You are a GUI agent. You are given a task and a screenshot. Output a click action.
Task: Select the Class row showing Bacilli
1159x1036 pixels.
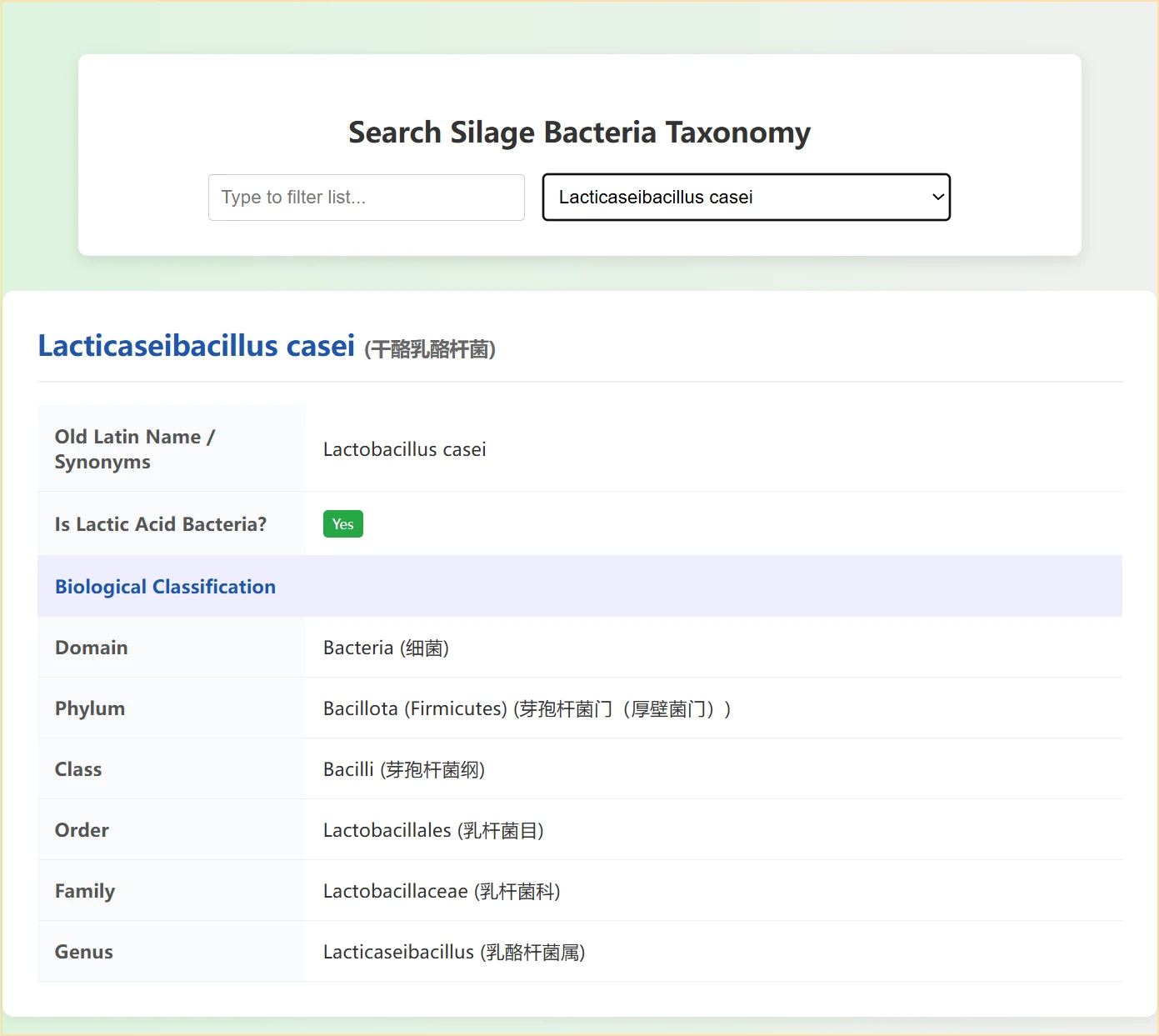point(402,769)
